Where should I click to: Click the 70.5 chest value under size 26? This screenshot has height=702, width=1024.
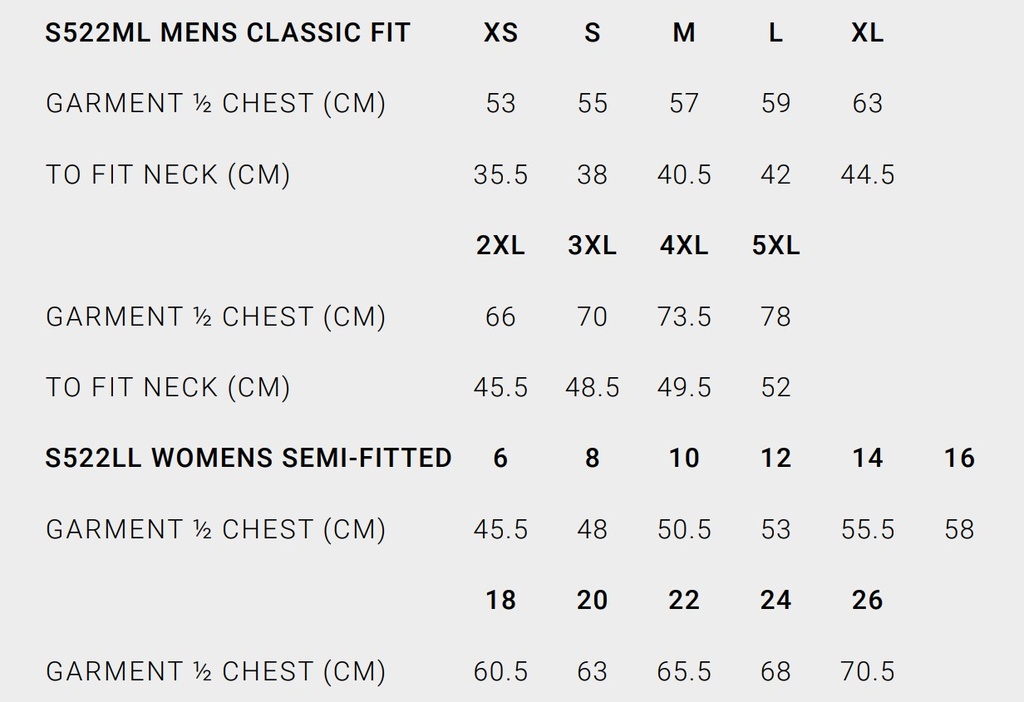pos(867,671)
